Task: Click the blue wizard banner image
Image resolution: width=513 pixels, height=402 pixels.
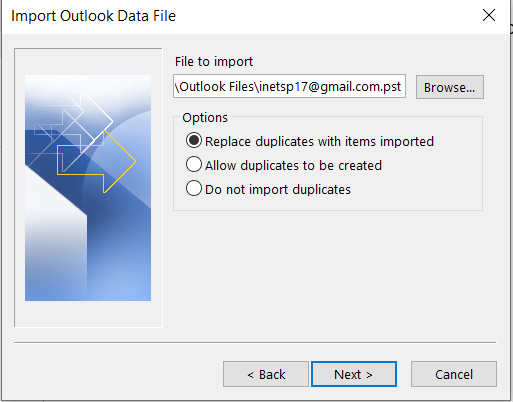Action: click(88, 188)
